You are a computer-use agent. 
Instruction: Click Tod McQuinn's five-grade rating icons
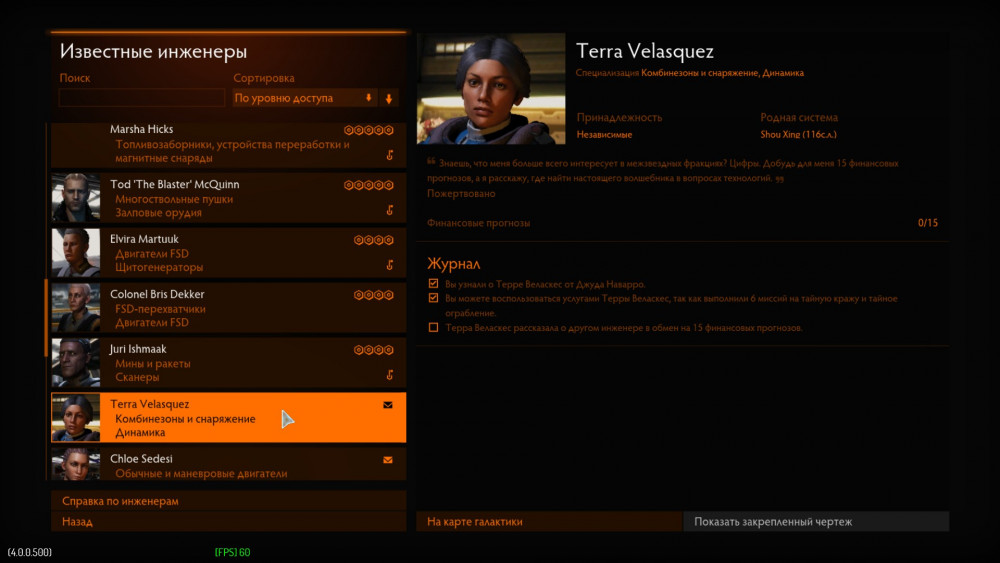point(369,185)
